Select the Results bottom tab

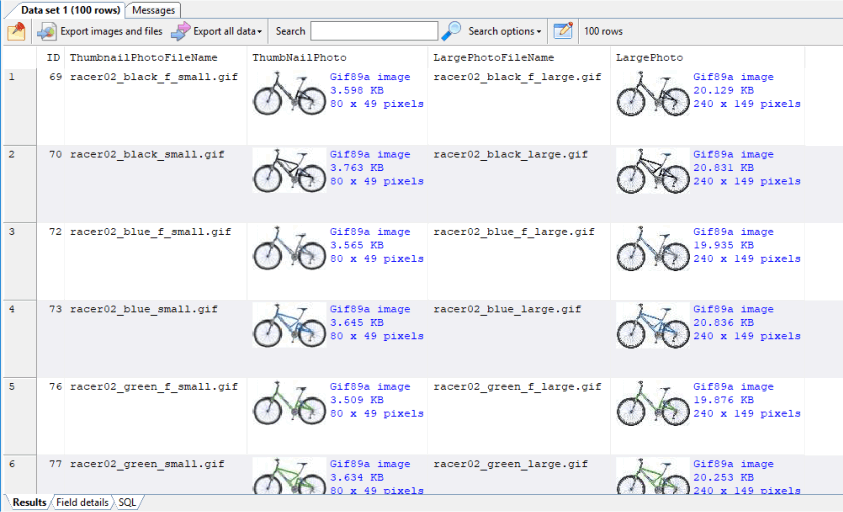29,502
